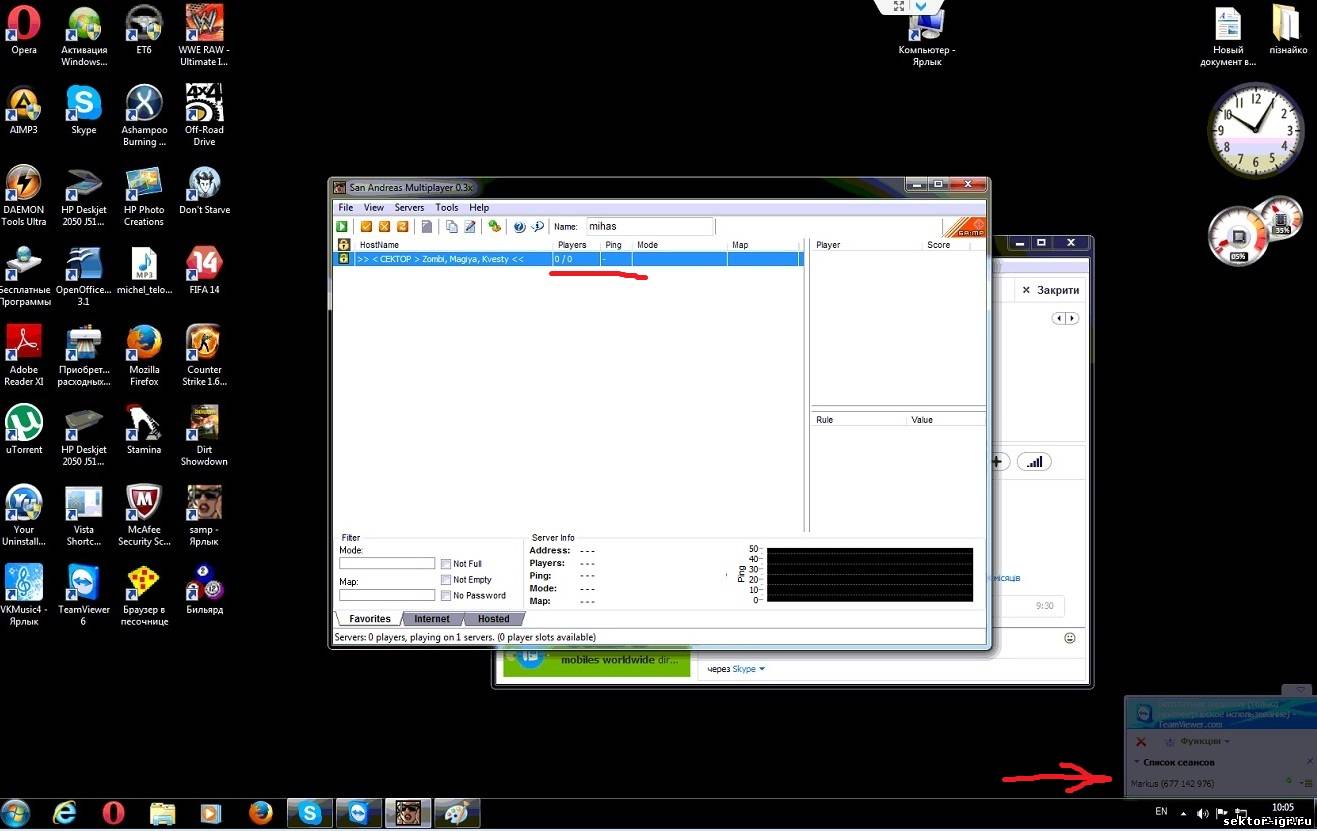The width and height of the screenshot is (1317, 831).
Task: Open the View menu in SA-MP
Action: click(x=373, y=208)
